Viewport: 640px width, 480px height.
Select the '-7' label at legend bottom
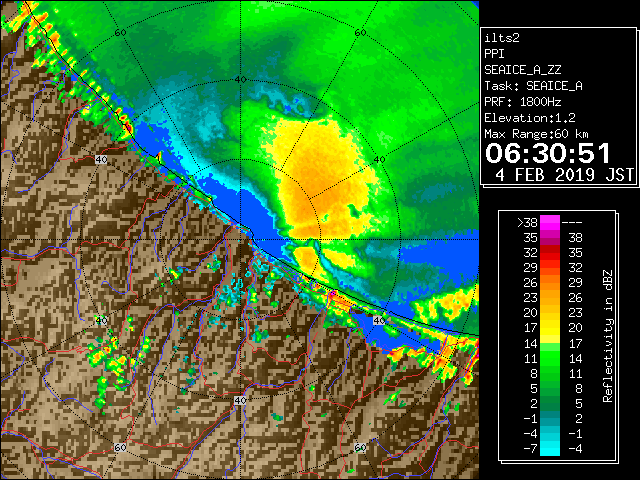pos(530,449)
